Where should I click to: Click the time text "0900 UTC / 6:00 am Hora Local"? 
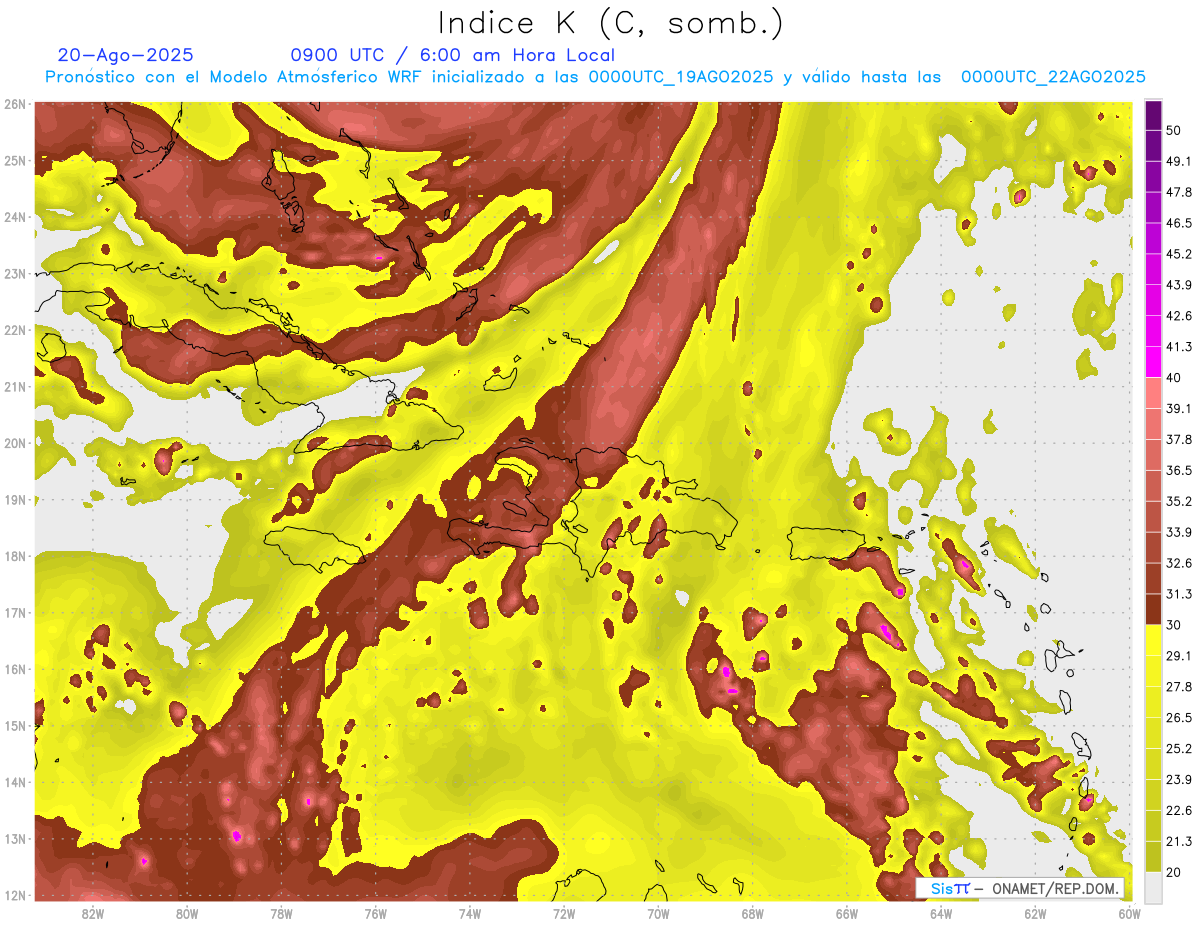coord(452,55)
